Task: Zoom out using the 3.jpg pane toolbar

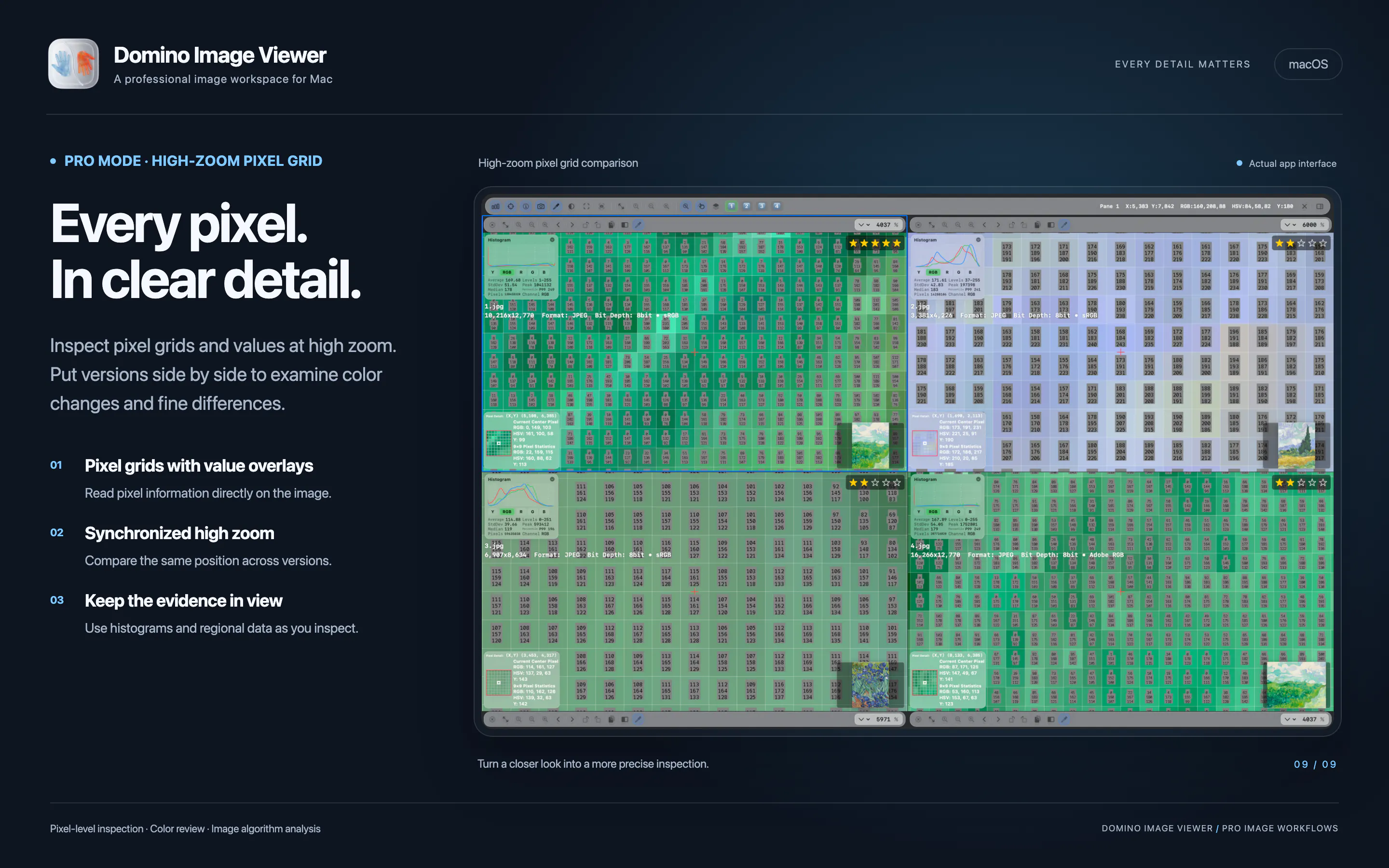Action: coord(532,719)
